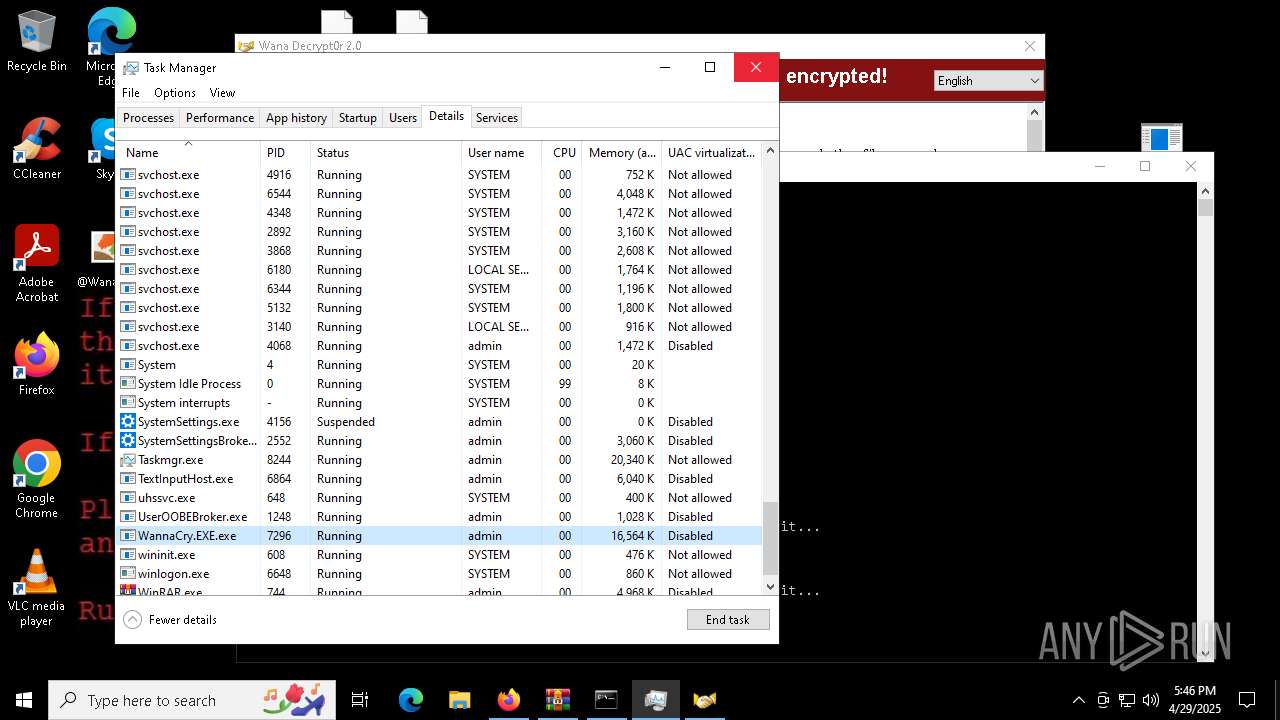Viewport: 1280px width, 720px height.
Task: Sort by the Status column header
Action: pyautogui.click(x=386, y=153)
